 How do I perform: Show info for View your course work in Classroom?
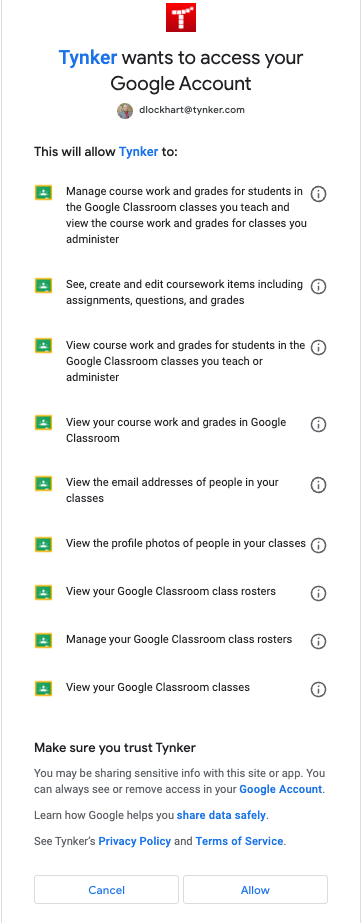[x=318, y=424]
